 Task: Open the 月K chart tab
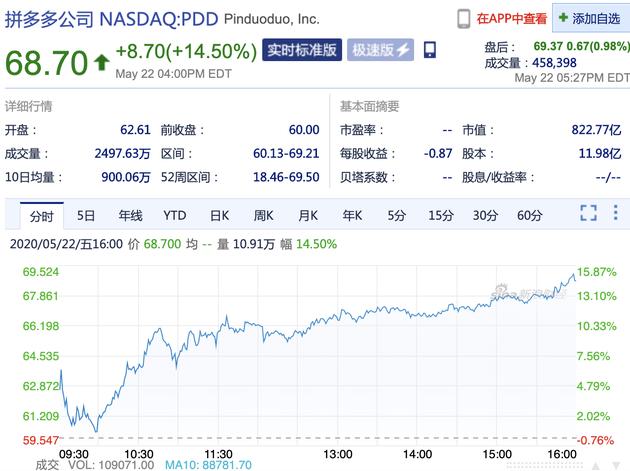[308, 216]
